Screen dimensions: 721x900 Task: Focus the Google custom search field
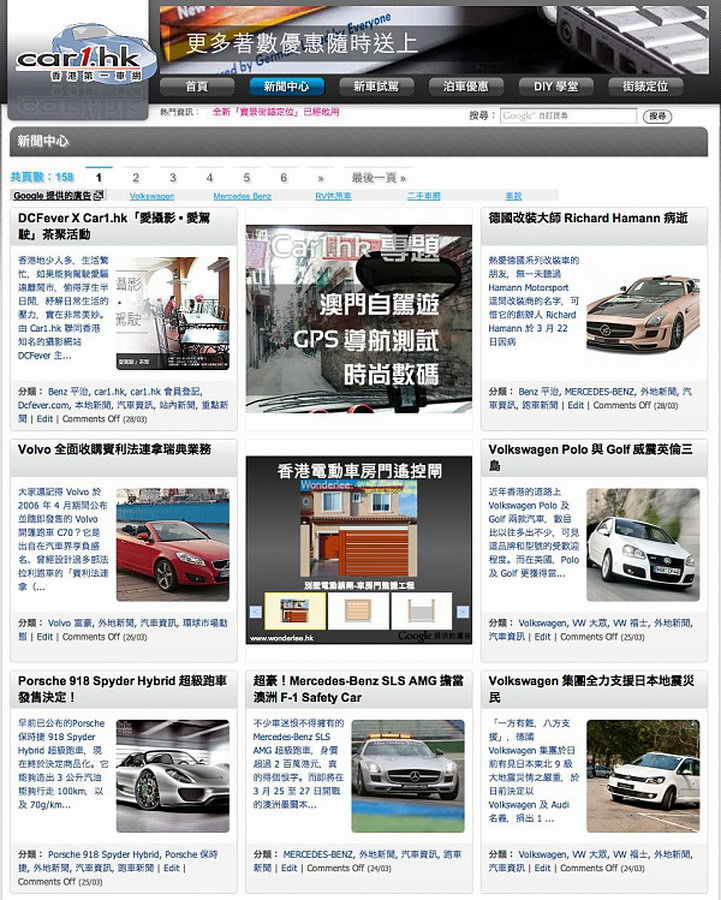(568, 117)
